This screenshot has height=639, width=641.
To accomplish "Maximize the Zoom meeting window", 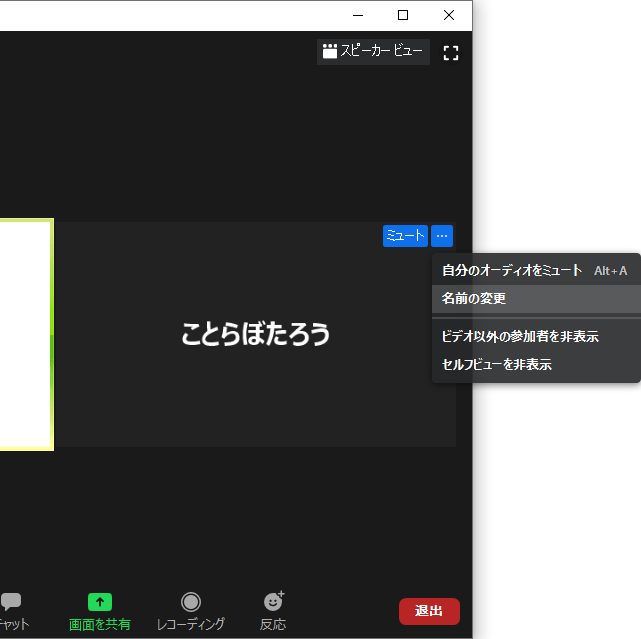I will point(403,15).
